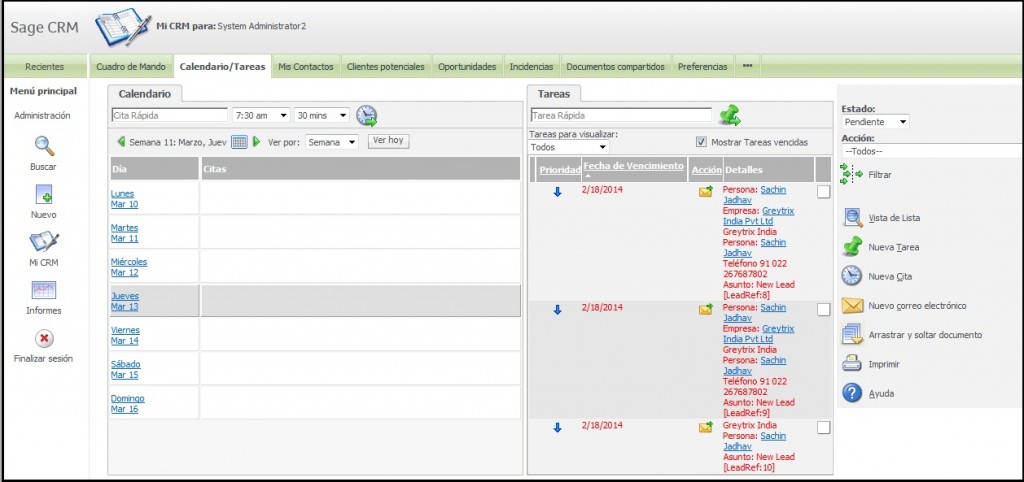The image size is (1024, 482).
Task: Click the action envelope icon for LeadRef:10 task
Action: click(x=705, y=427)
